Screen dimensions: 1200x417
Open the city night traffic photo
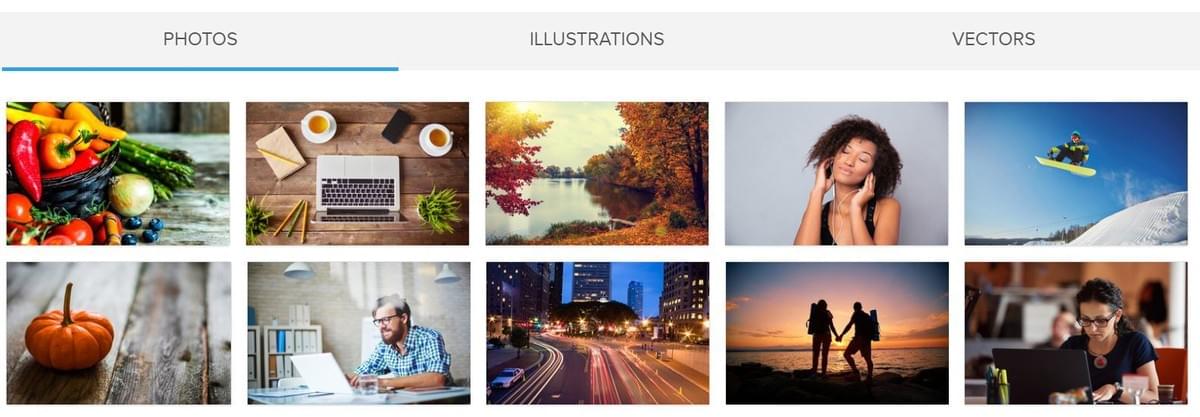[x=598, y=333]
